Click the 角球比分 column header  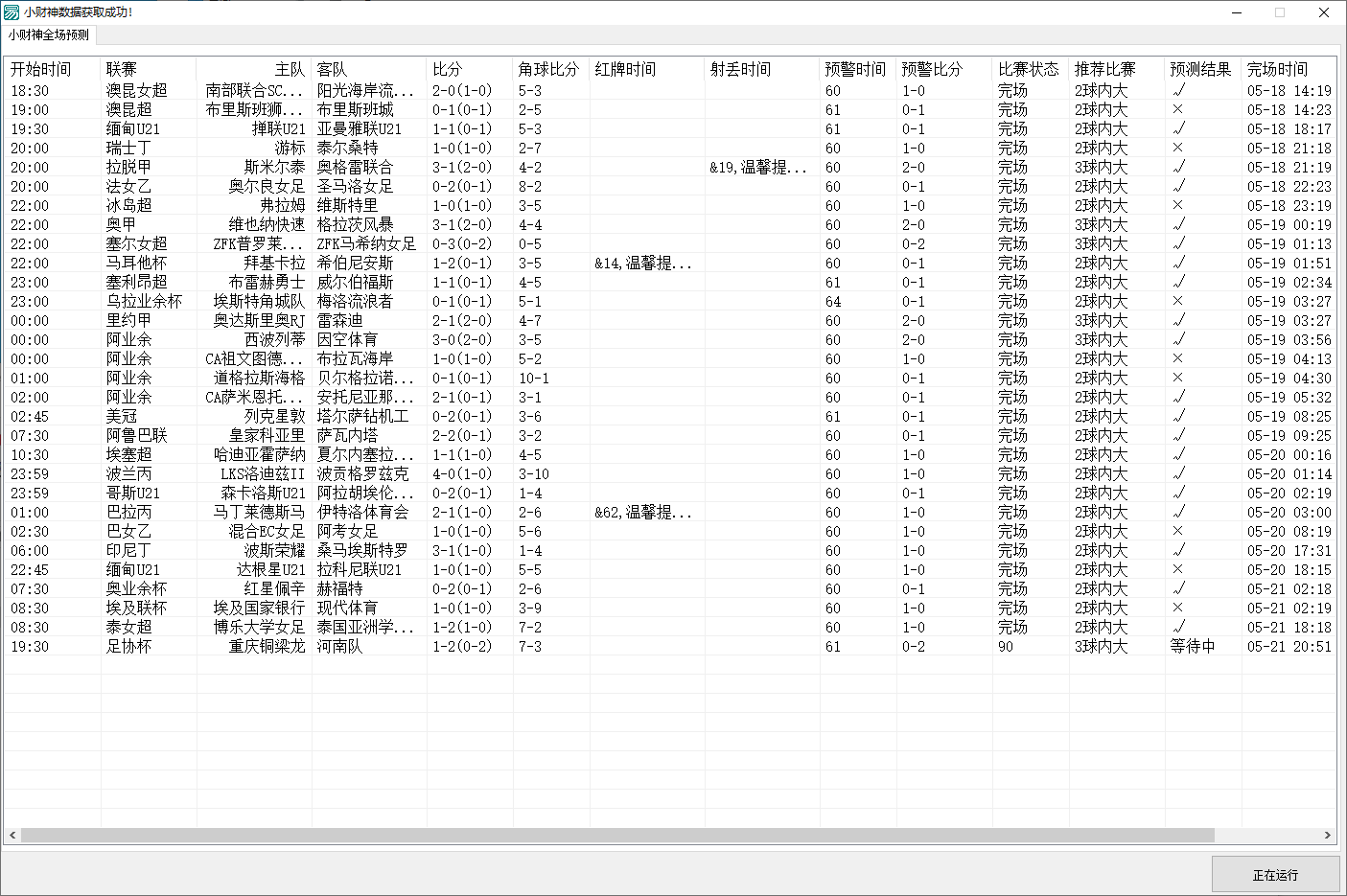click(550, 69)
